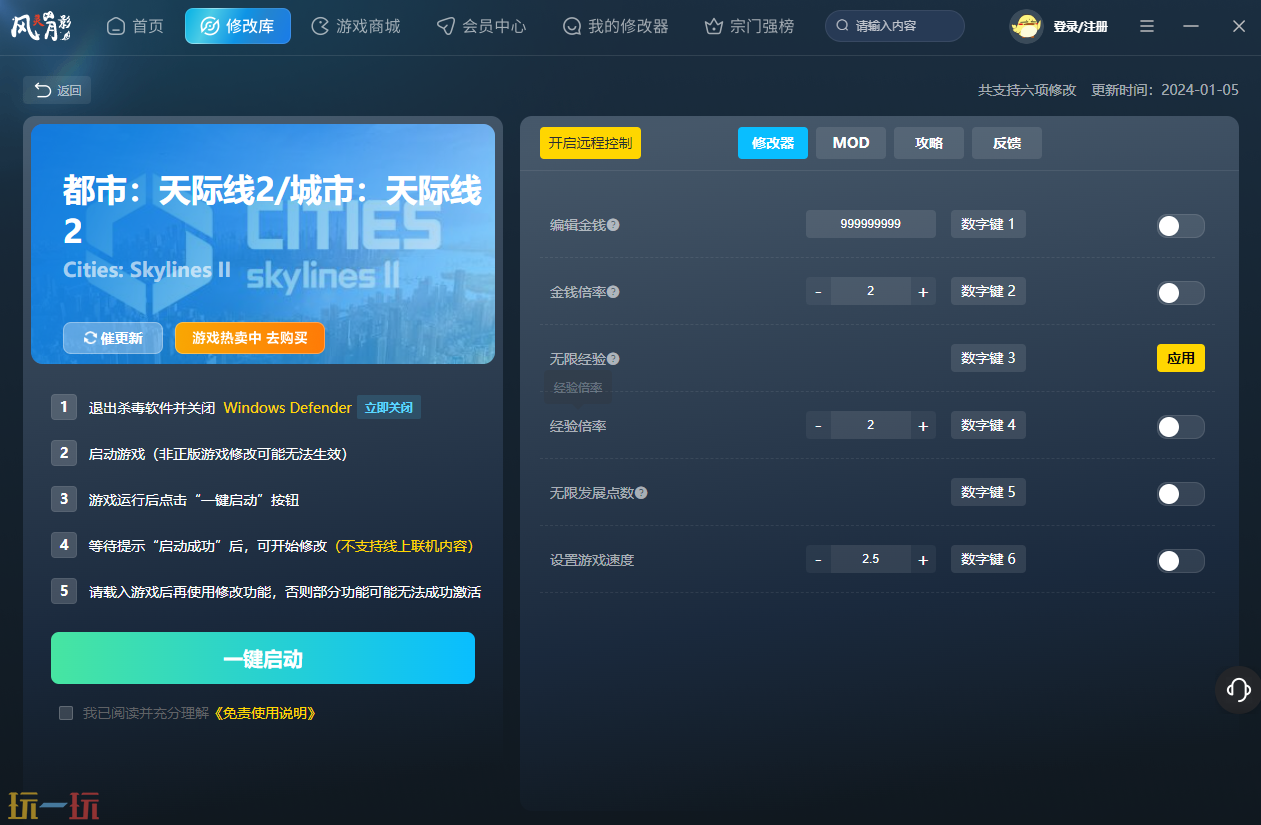Select the 修改库 tab
This screenshot has width=1261, height=825.
click(238, 26)
